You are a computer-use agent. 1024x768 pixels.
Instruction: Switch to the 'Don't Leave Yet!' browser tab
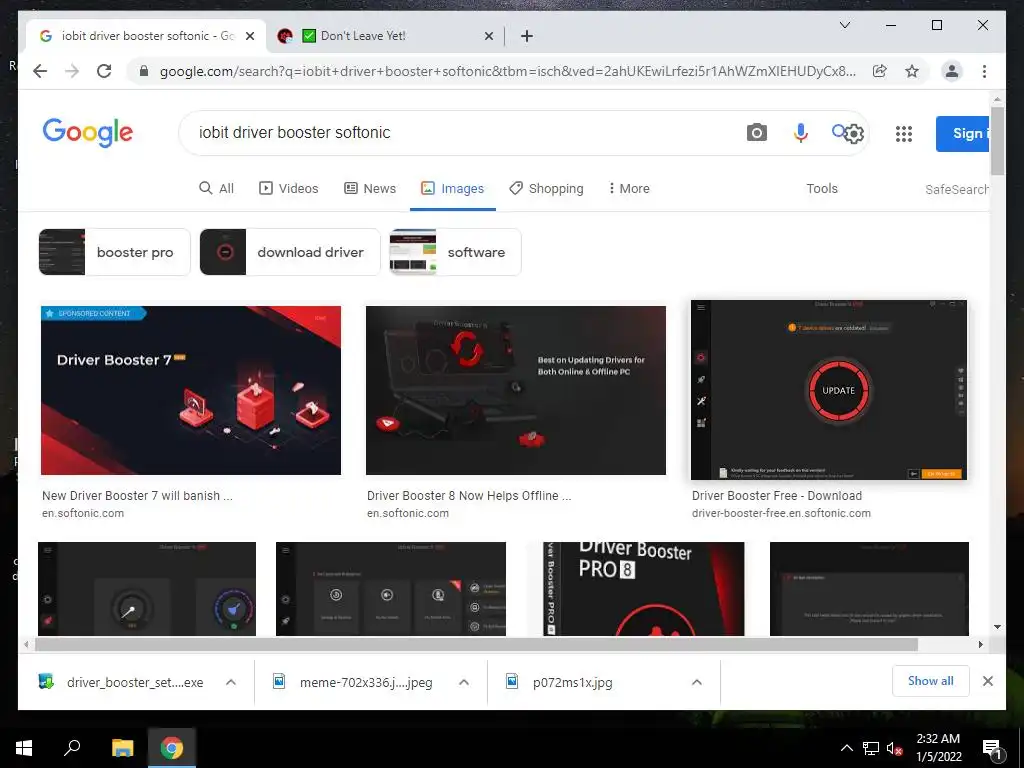[385, 36]
